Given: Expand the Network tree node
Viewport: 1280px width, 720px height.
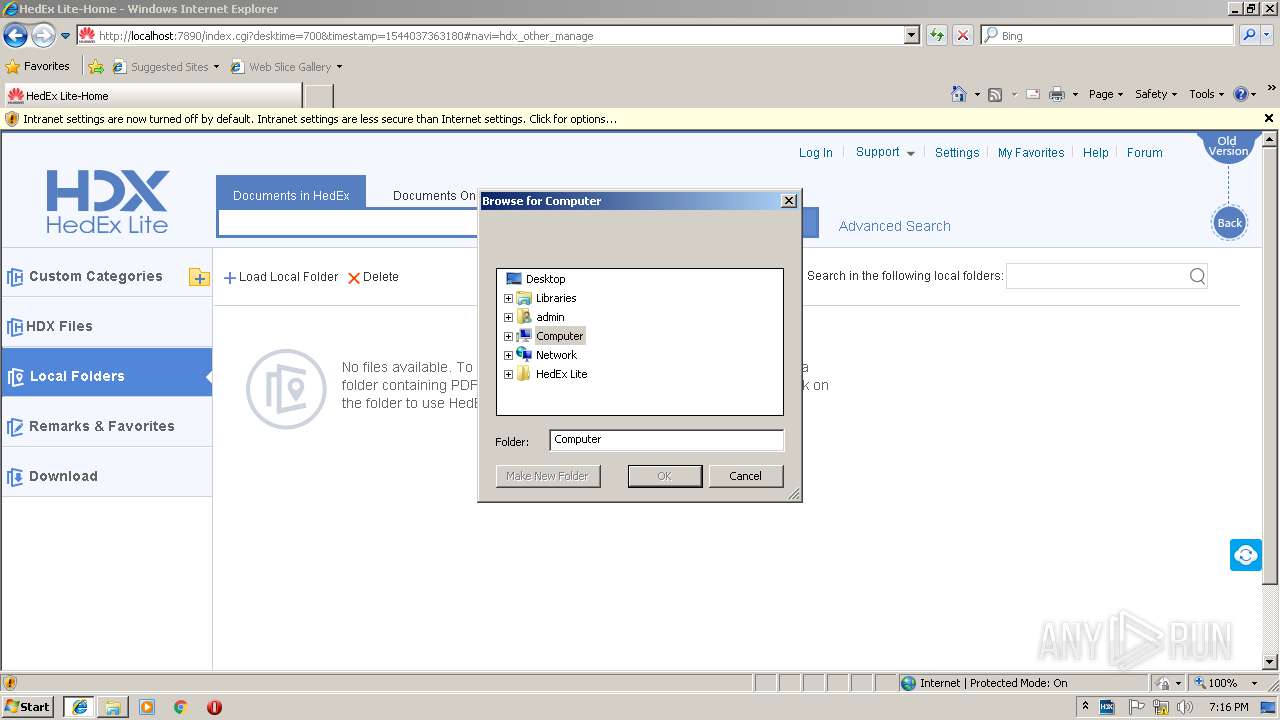Looking at the screenshot, I should pos(508,355).
